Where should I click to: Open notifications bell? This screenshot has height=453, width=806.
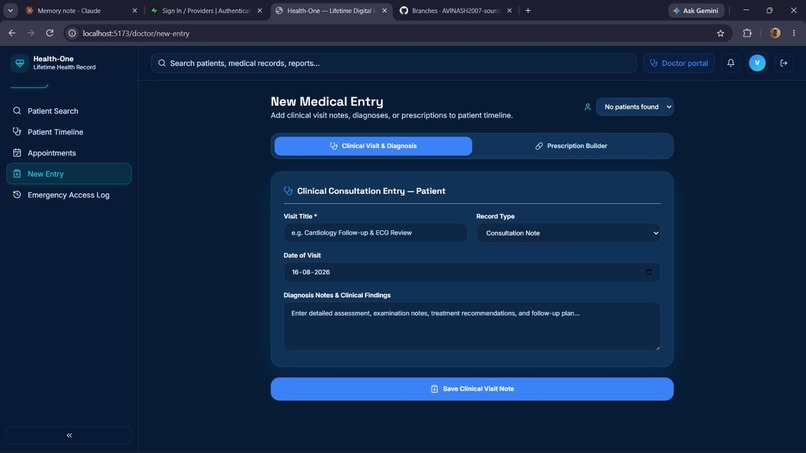tap(730, 63)
